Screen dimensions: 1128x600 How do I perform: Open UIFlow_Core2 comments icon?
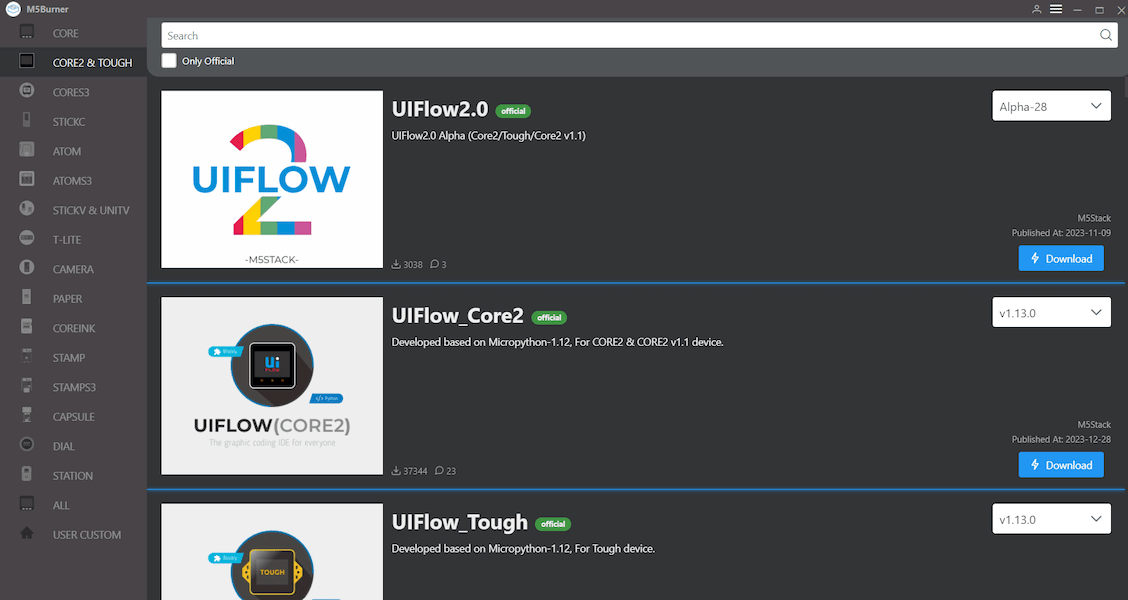tap(440, 471)
